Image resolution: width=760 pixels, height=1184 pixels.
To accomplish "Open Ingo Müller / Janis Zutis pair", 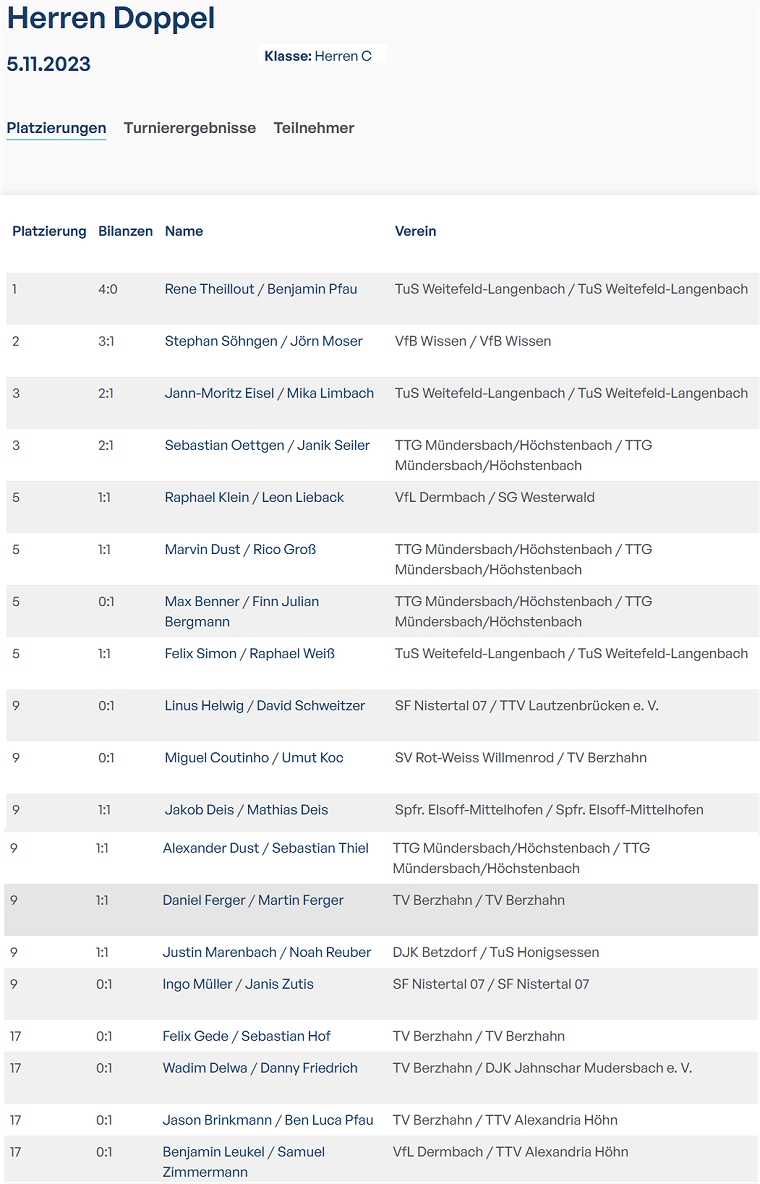I will point(238,984).
